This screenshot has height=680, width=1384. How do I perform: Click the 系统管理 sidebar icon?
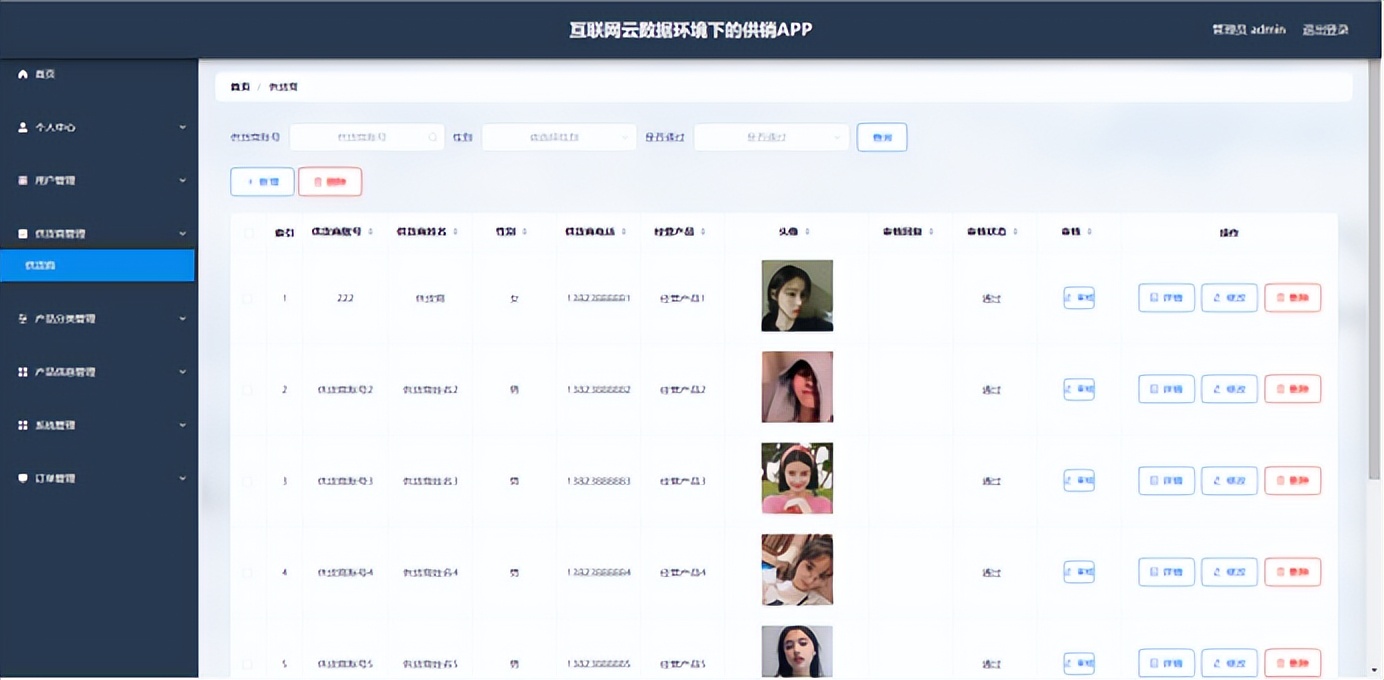[22, 424]
